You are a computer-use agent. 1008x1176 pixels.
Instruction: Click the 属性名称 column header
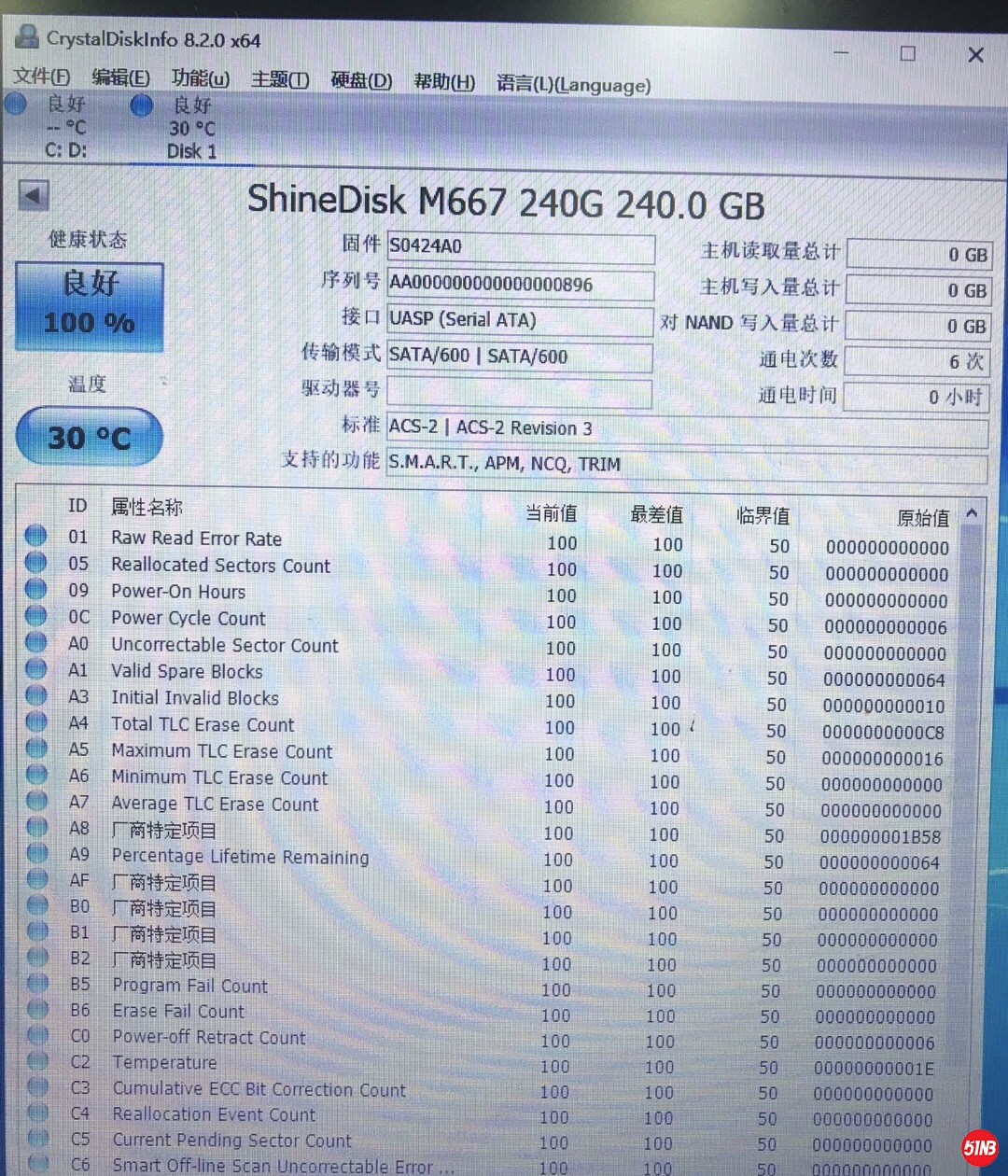pos(147,507)
